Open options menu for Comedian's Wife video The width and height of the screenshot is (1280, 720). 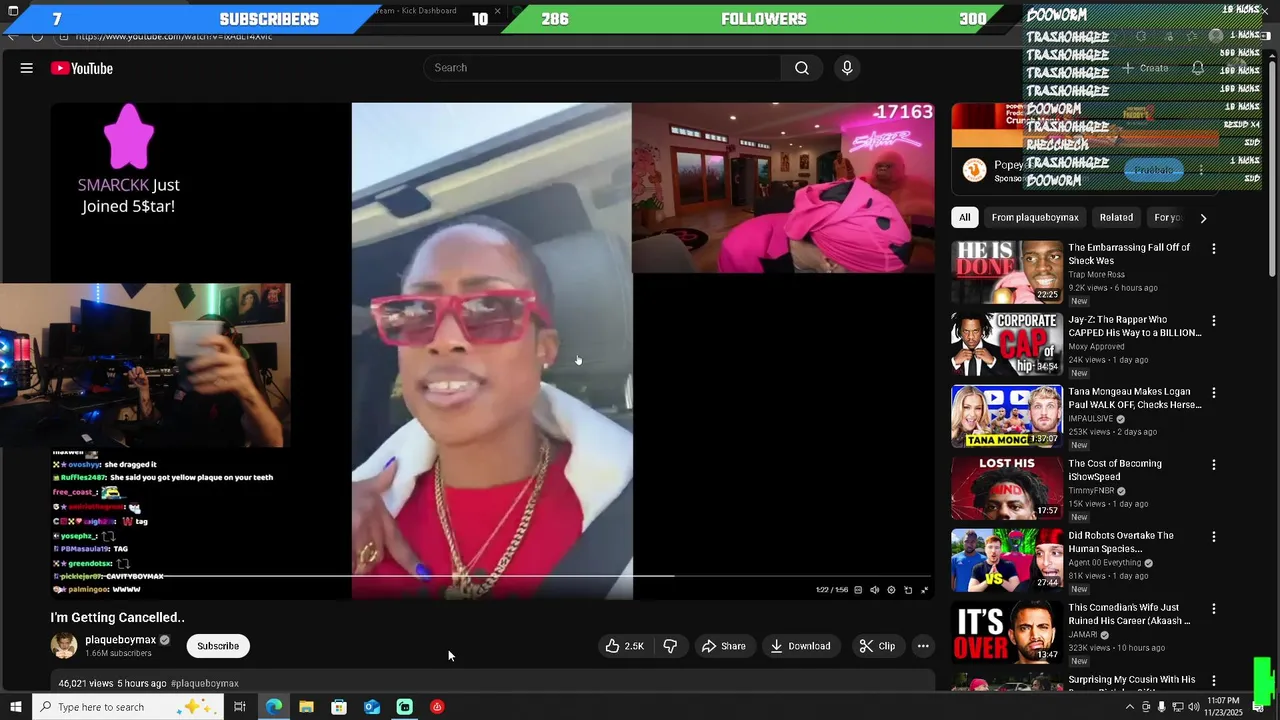(x=1214, y=609)
